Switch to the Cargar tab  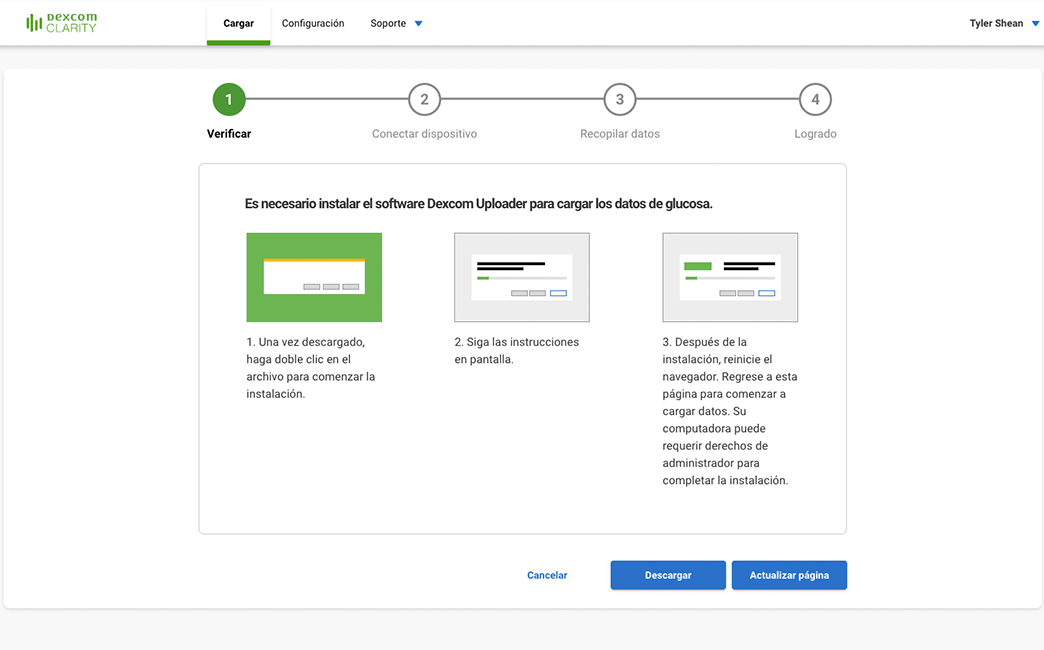click(x=238, y=22)
